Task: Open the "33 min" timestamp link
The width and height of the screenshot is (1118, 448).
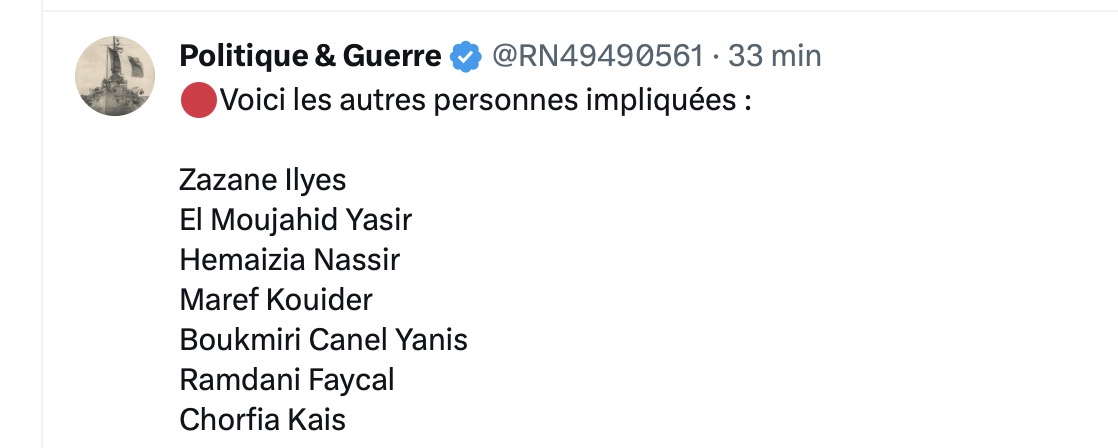Action: (x=774, y=57)
